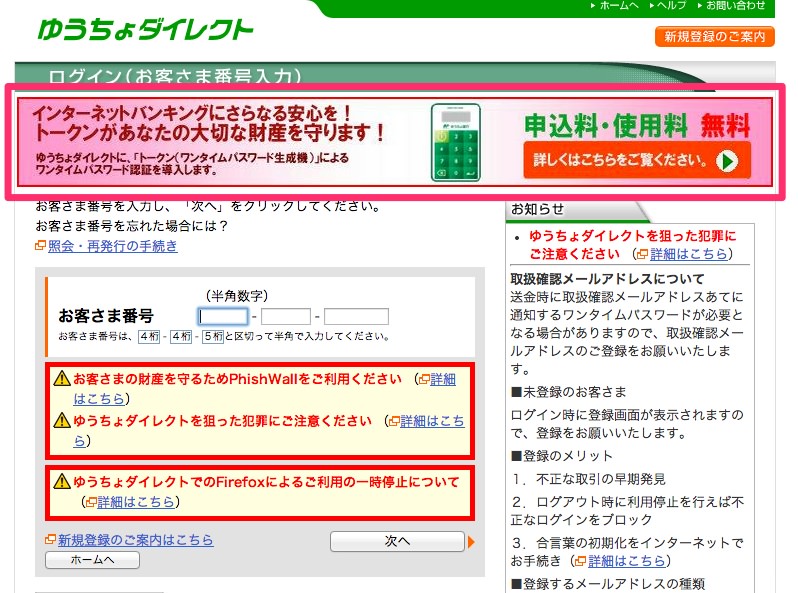Click external-link icon beside 照会・再発行の手続き
798x593 pixels.
pos(40,246)
